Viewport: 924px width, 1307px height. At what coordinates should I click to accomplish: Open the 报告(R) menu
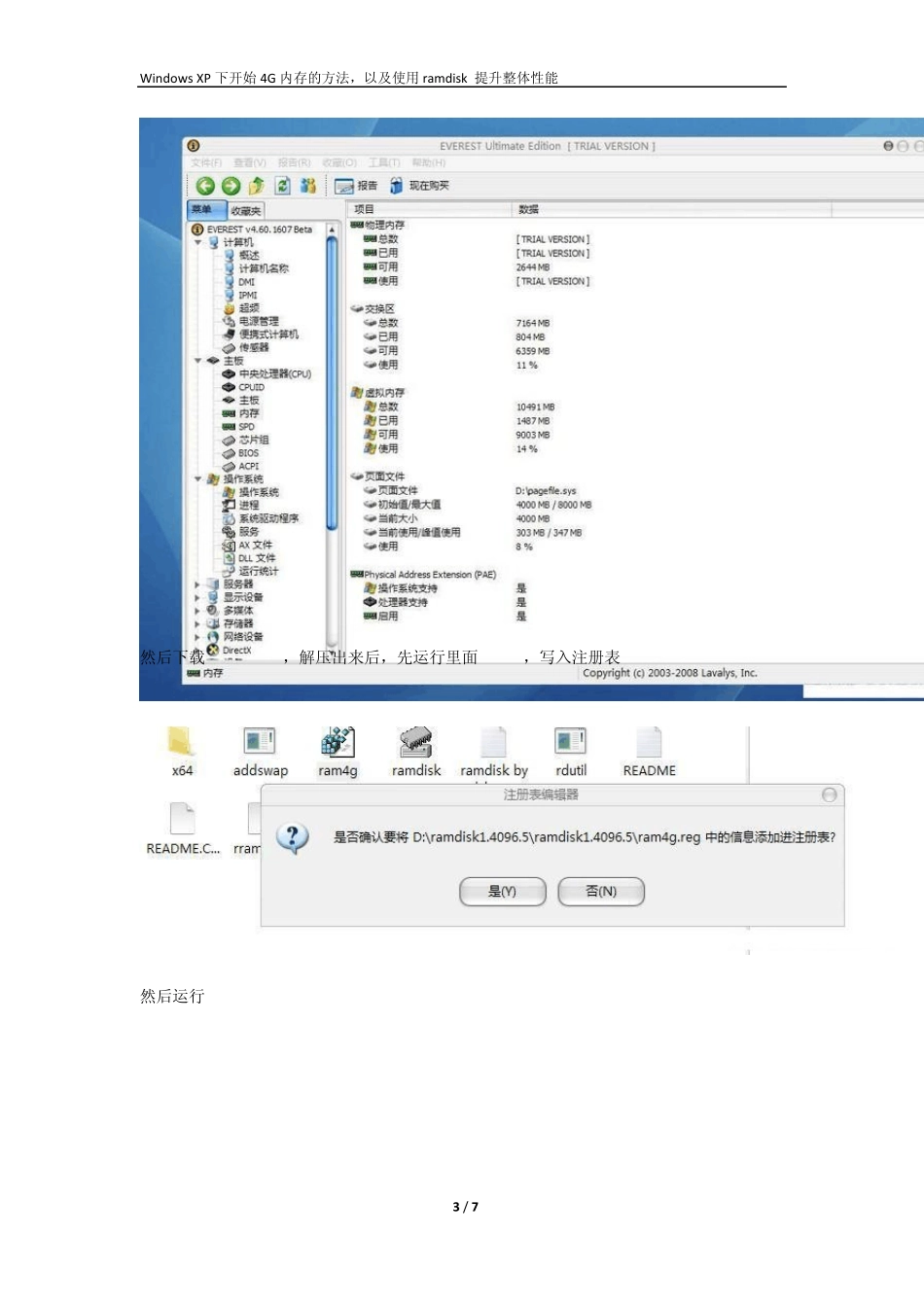[x=294, y=162]
